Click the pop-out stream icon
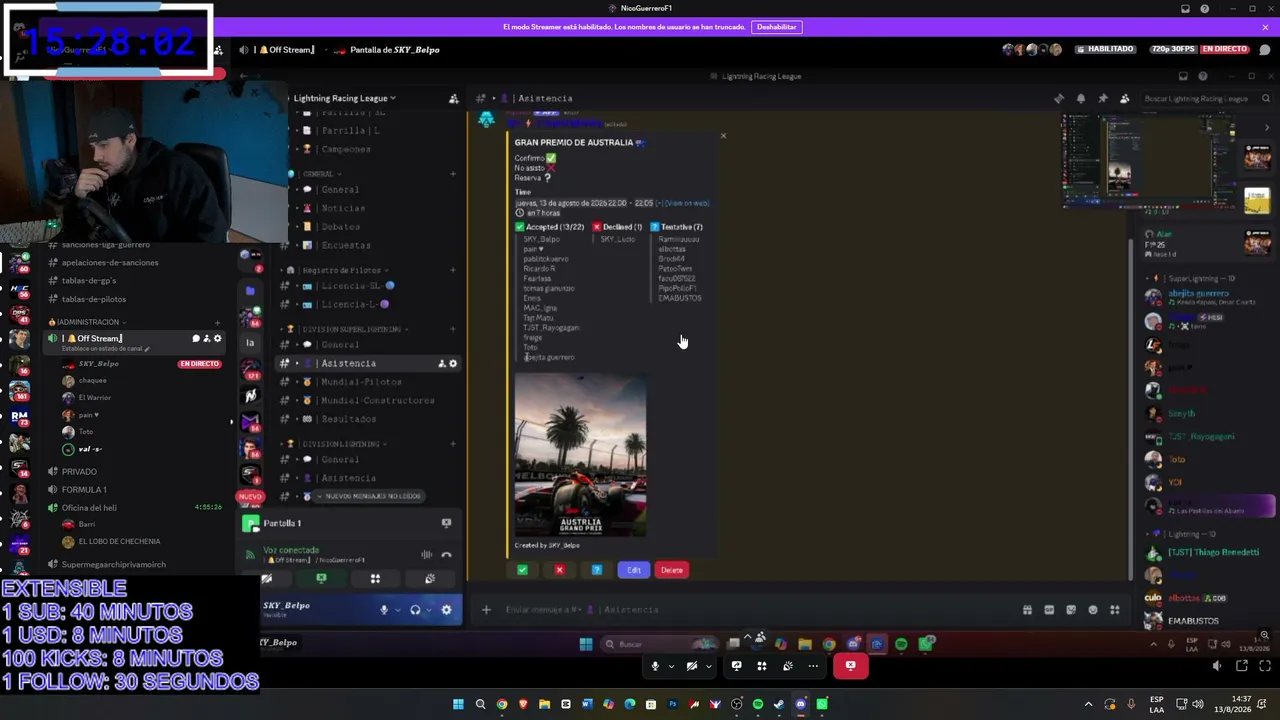The width and height of the screenshot is (1280, 720). tap(1242, 666)
